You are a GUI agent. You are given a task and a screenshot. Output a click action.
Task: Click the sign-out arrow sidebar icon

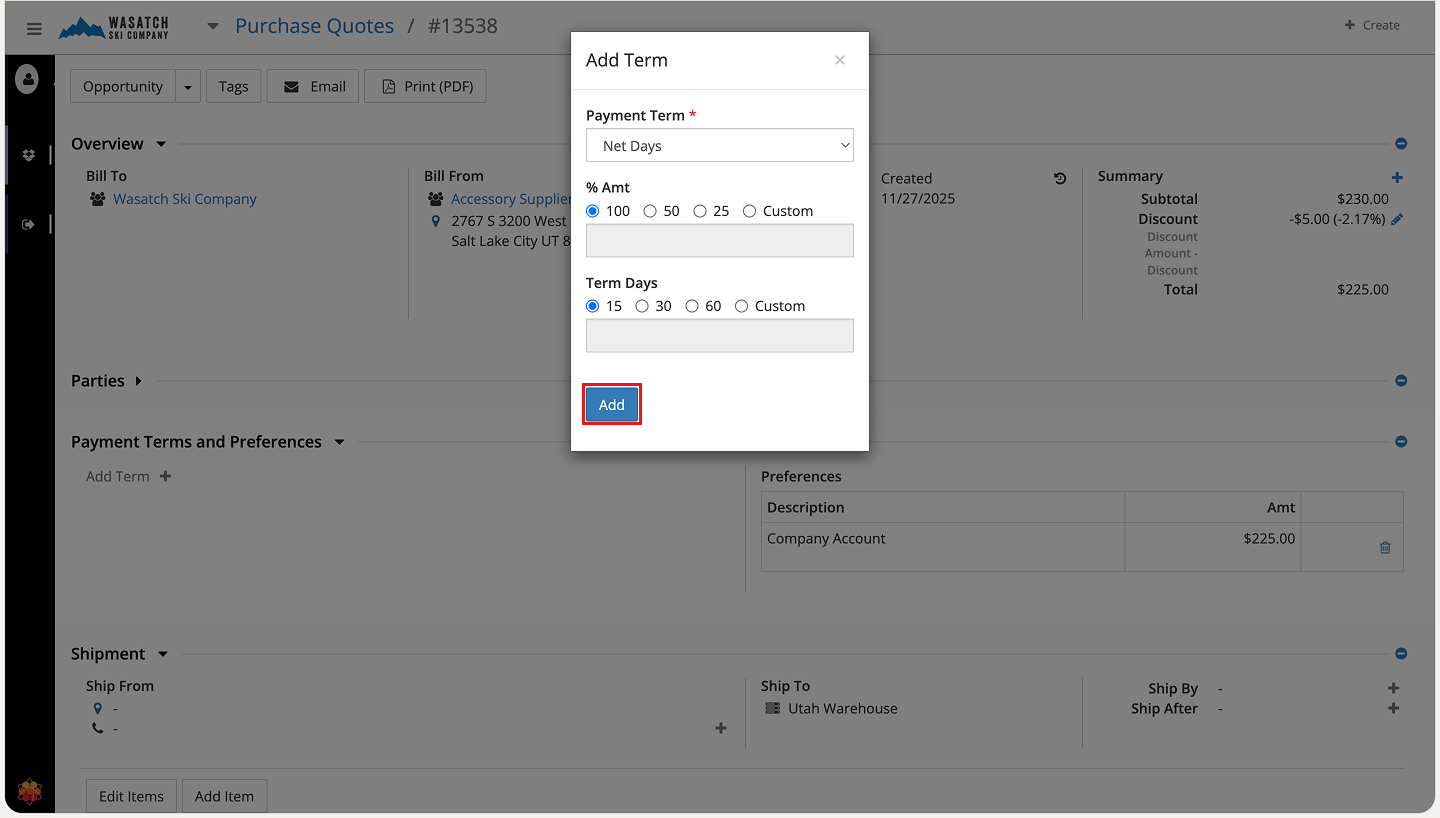tap(28, 224)
